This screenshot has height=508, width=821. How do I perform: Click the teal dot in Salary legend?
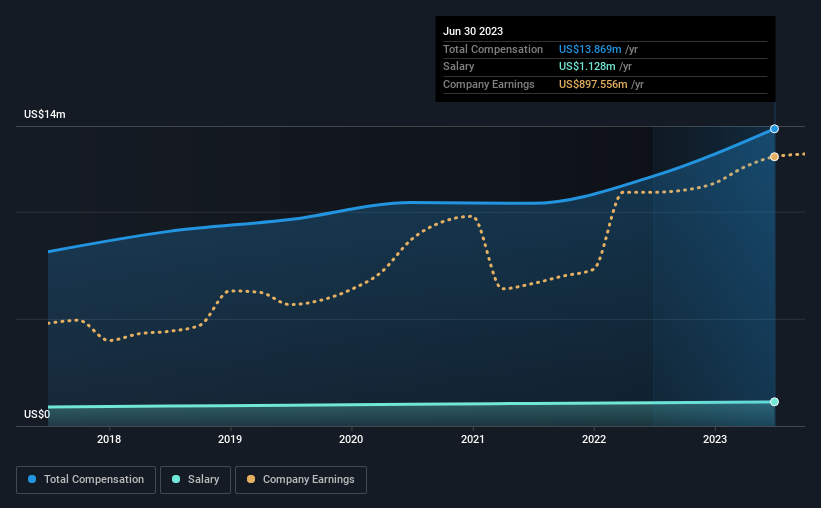(176, 479)
